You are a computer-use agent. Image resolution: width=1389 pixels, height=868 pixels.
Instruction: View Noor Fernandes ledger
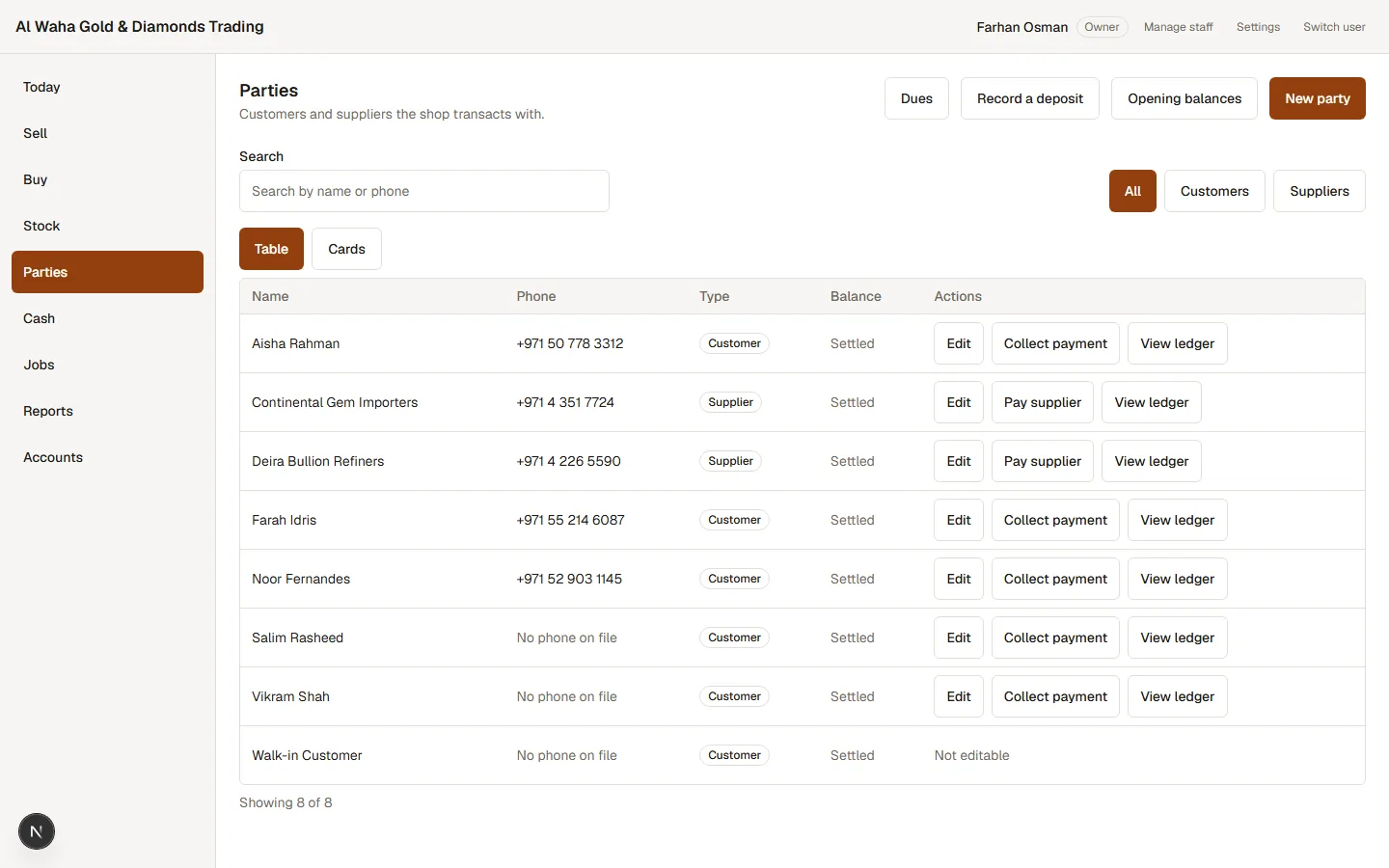(x=1178, y=579)
